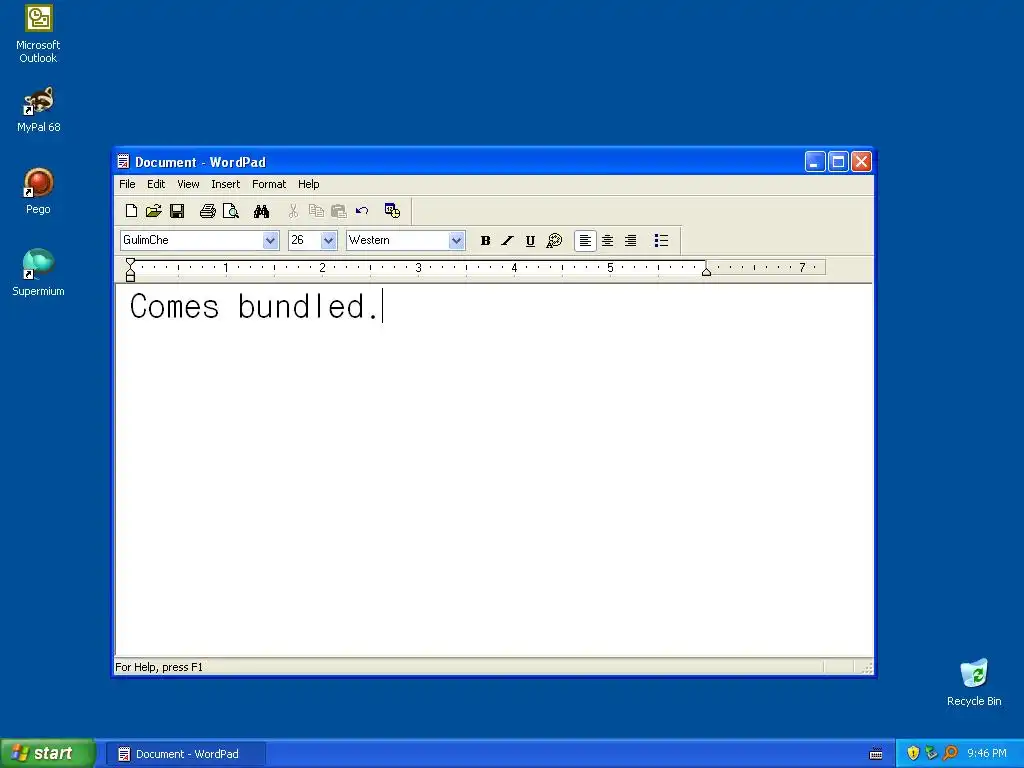Expand the Western font script dropdown

coord(456,240)
